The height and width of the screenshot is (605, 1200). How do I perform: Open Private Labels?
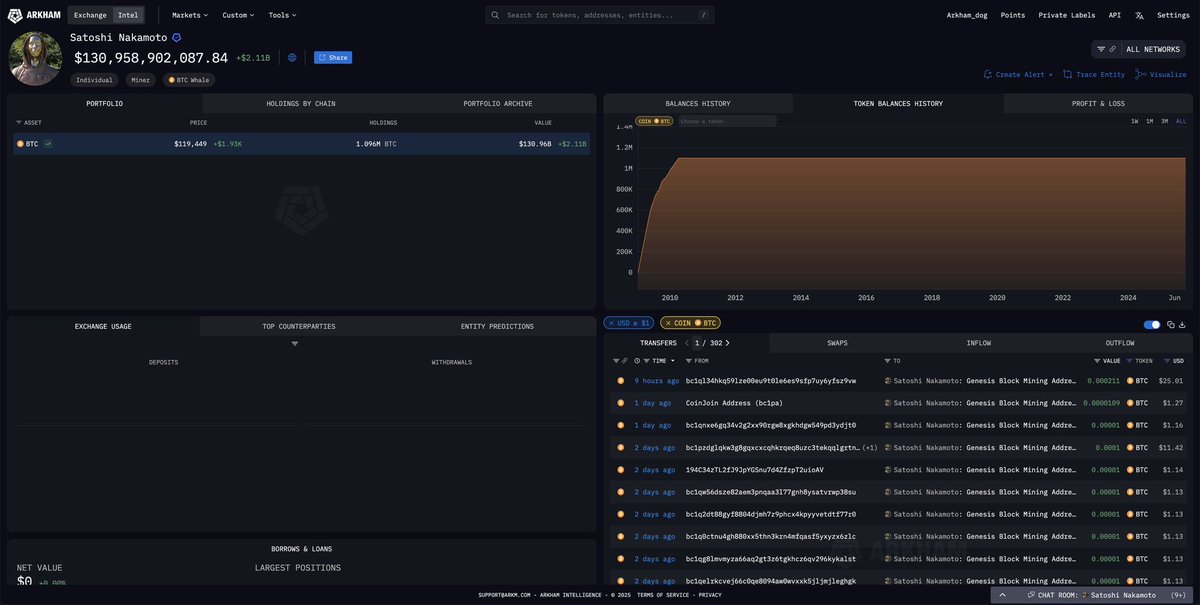click(1066, 15)
